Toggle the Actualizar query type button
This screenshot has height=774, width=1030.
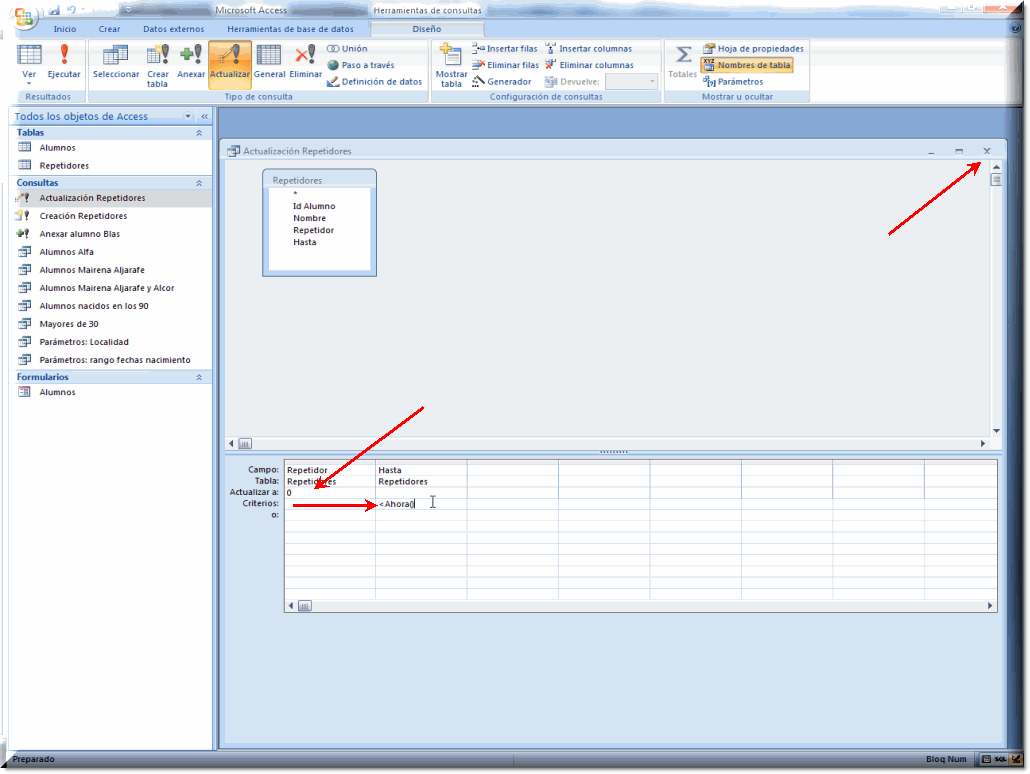230,62
